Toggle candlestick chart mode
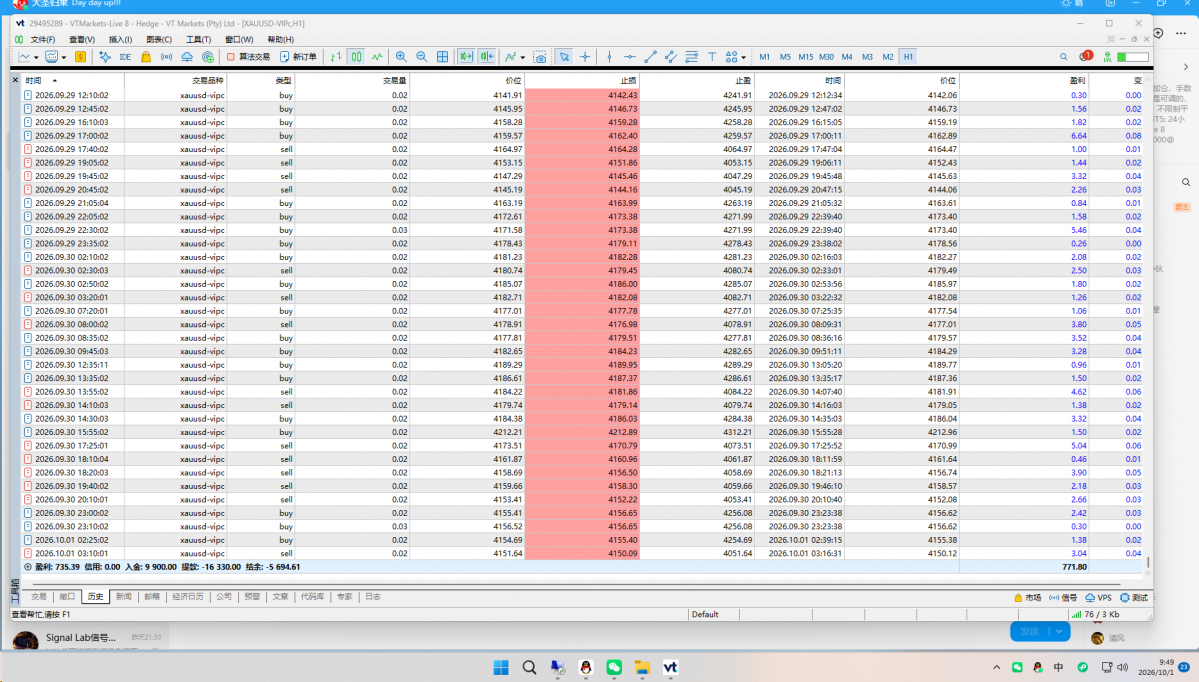The image size is (1199, 682). (356, 57)
